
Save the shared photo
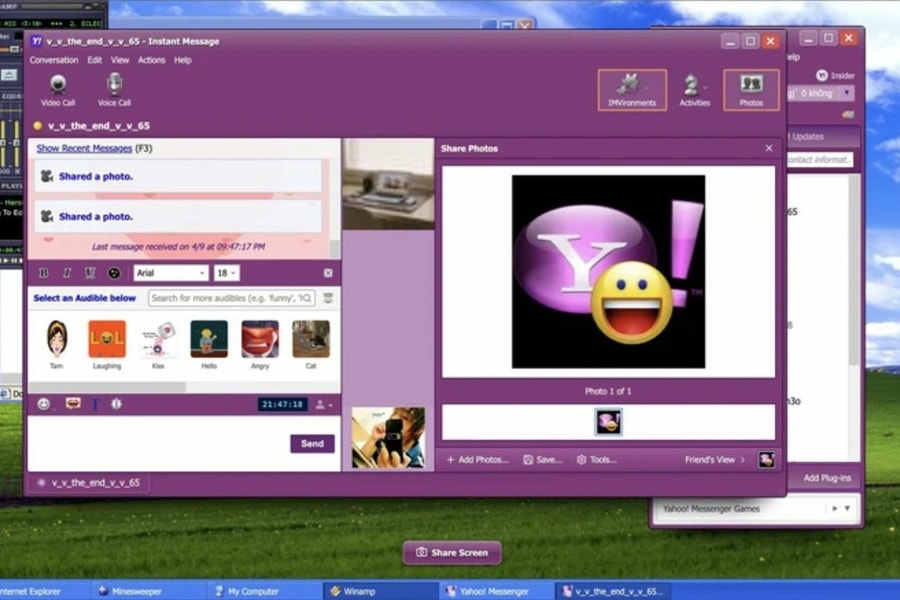click(543, 459)
